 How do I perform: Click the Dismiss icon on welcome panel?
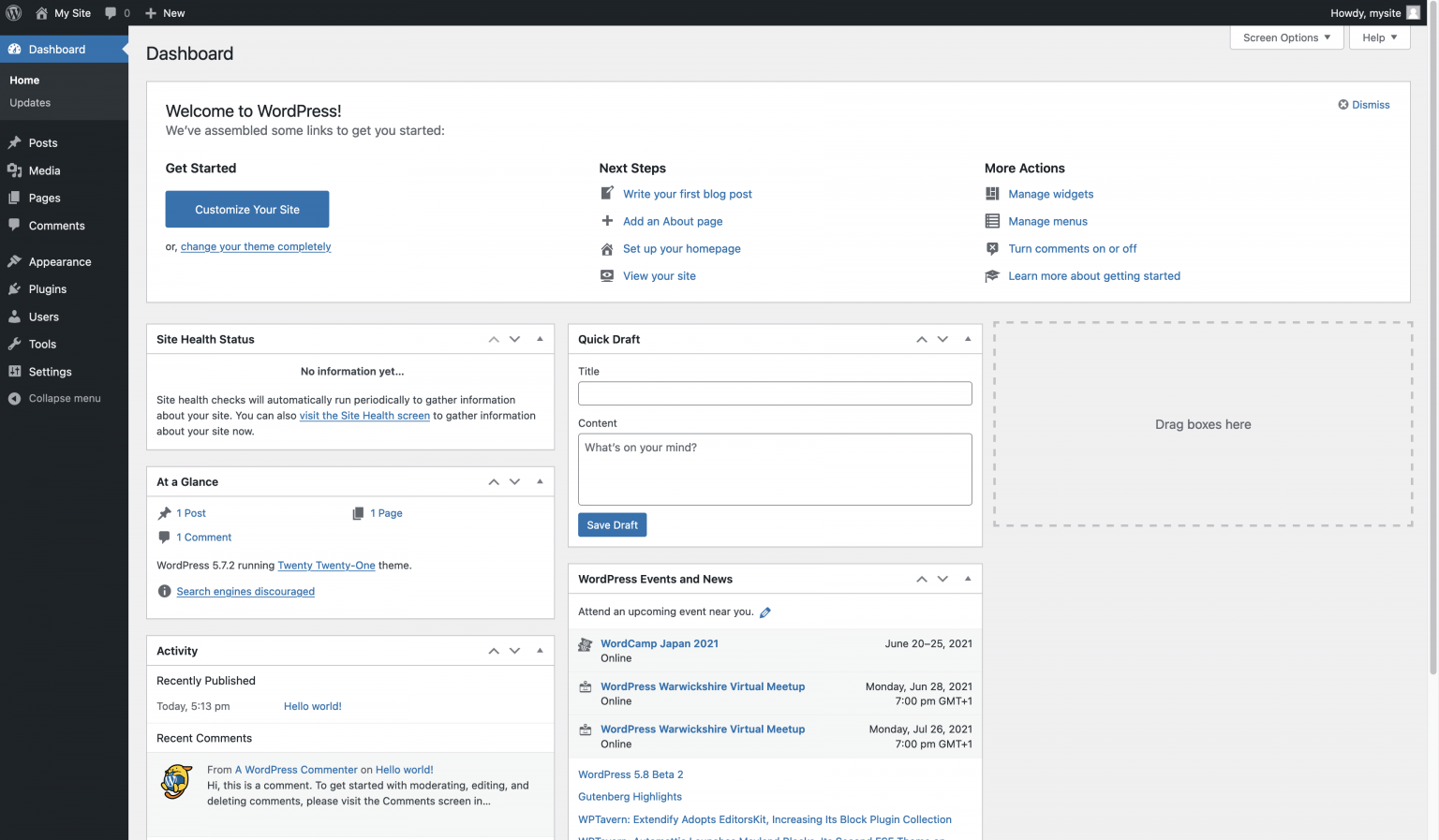click(x=1343, y=105)
